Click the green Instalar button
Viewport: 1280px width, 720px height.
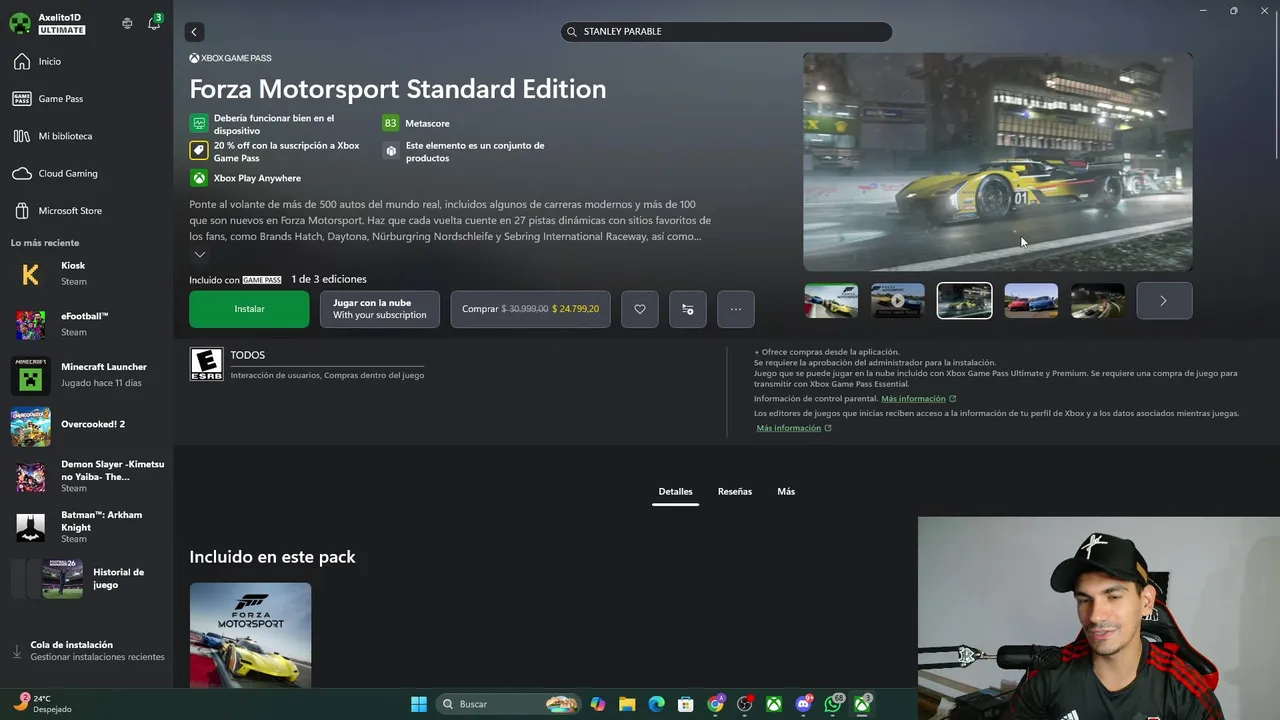(249, 309)
